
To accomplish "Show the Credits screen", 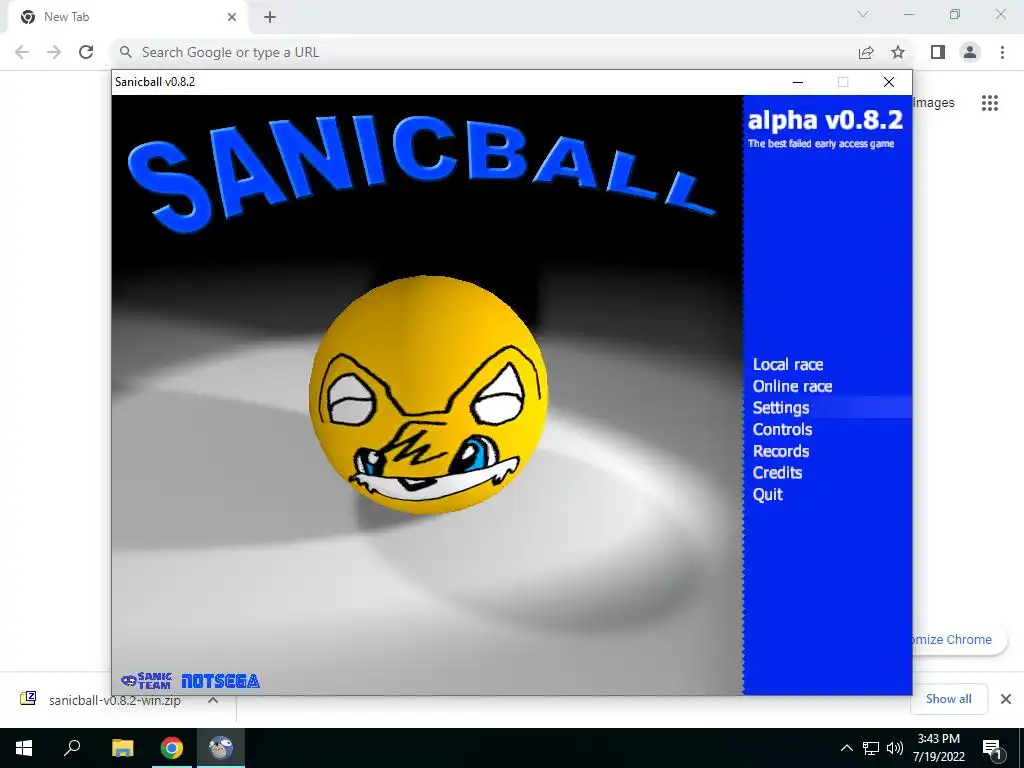I will (x=777, y=472).
